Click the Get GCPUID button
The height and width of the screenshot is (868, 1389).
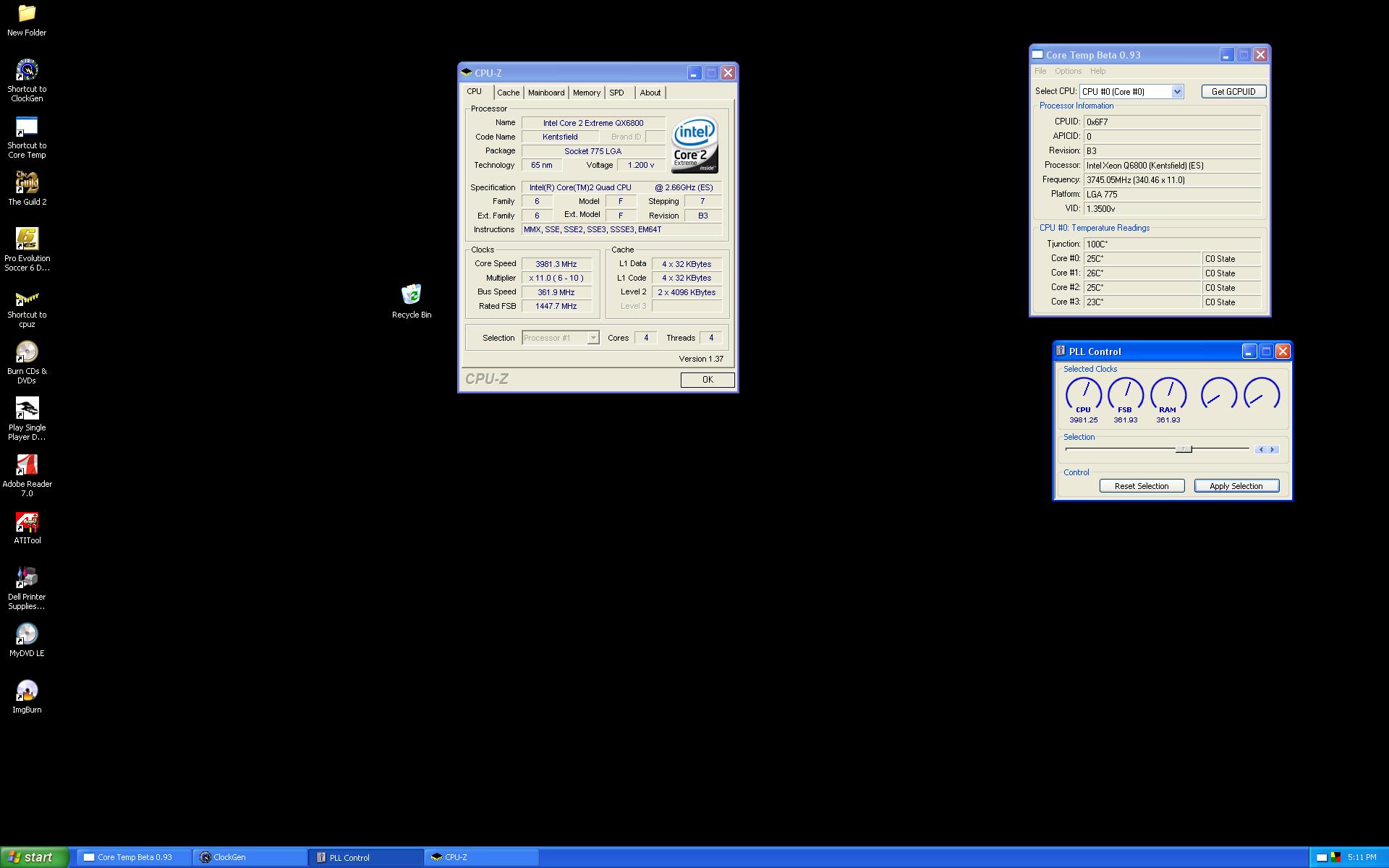(x=1233, y=91)
